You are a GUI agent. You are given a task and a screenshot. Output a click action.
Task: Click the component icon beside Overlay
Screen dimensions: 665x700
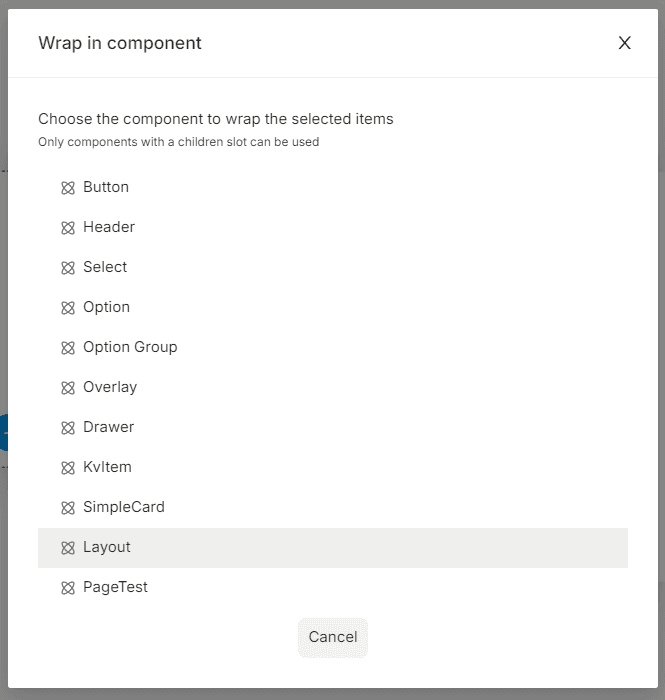click(x=68, y=388)
